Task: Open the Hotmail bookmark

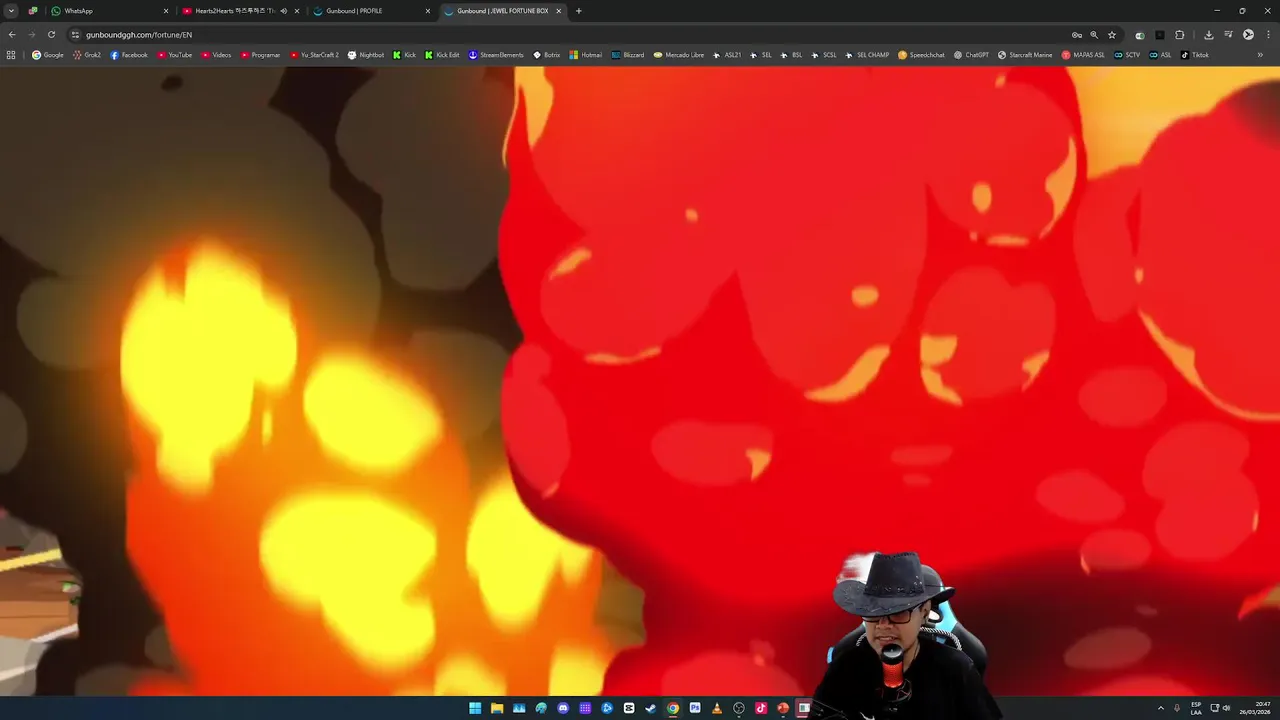Action: (x=586, y=55)
